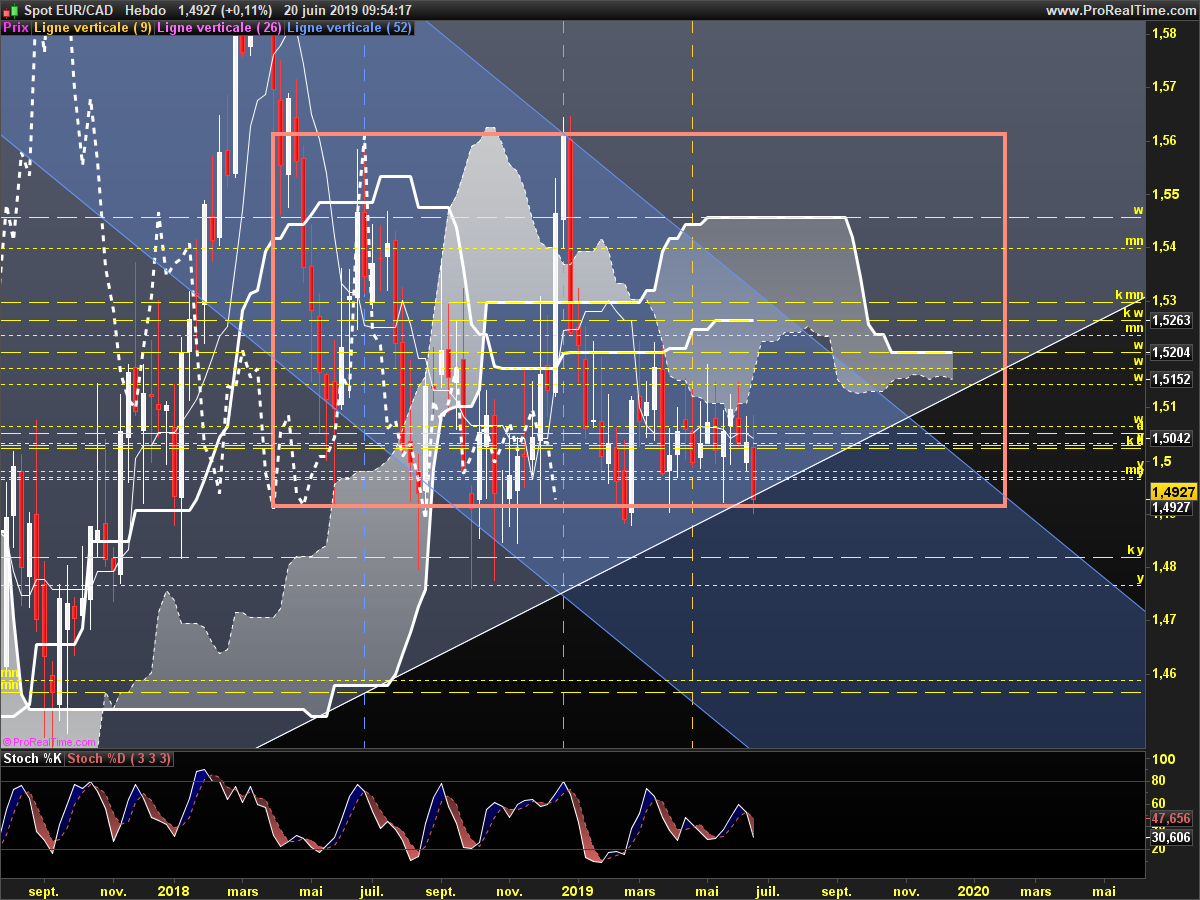This screenshot has width=1200, height=900.
Task: Click the 1,5152 price tag
Action: pyautogui.click(x=1172, y=380)
